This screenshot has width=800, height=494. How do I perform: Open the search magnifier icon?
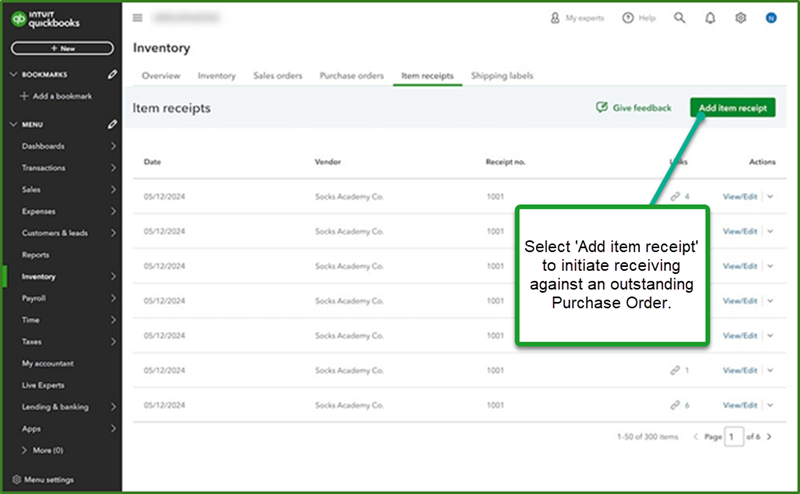(x=680, y=18)
